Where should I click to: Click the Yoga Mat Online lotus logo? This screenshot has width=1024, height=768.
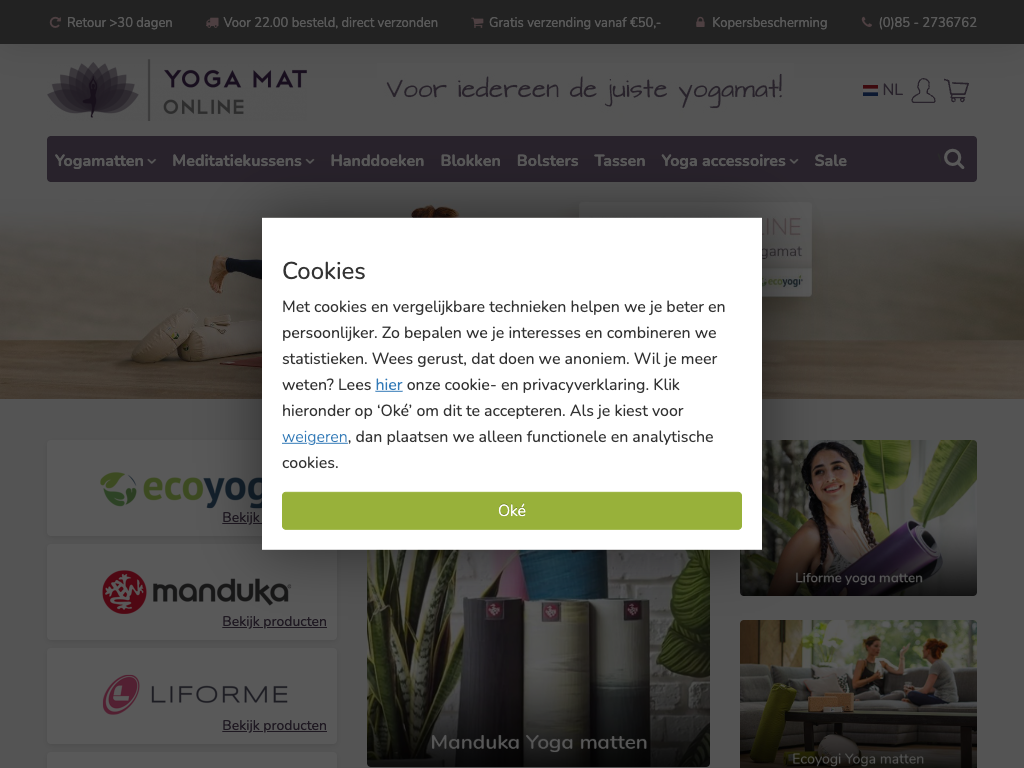point(93,89)
